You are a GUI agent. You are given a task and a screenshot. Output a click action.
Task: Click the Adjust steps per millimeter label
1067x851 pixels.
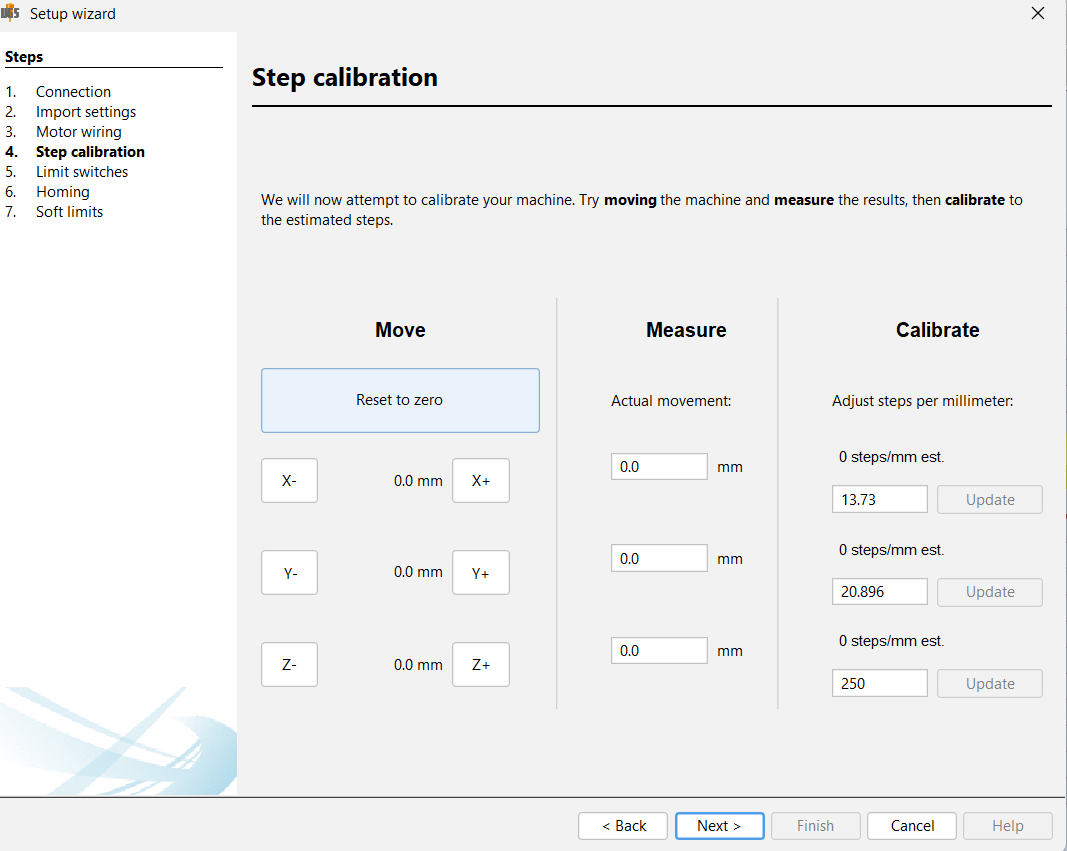click(923, 401)
